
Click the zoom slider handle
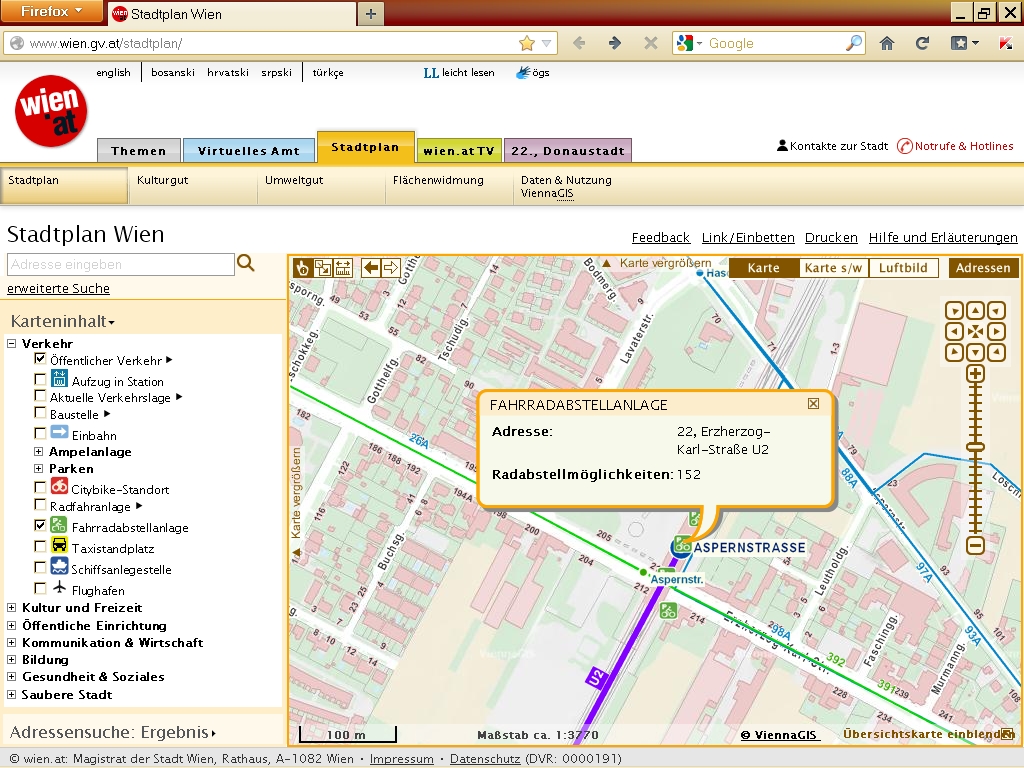(x=975, y=447)
